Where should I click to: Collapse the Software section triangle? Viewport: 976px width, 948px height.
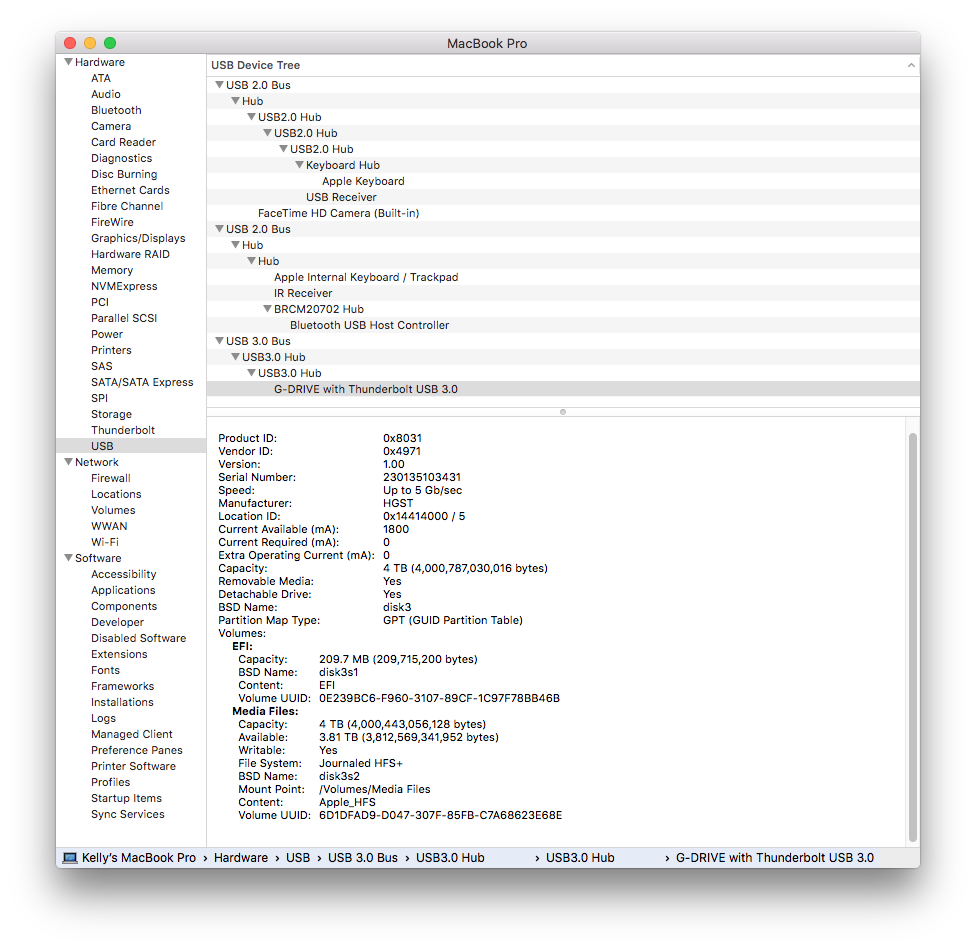pos(68,558)
